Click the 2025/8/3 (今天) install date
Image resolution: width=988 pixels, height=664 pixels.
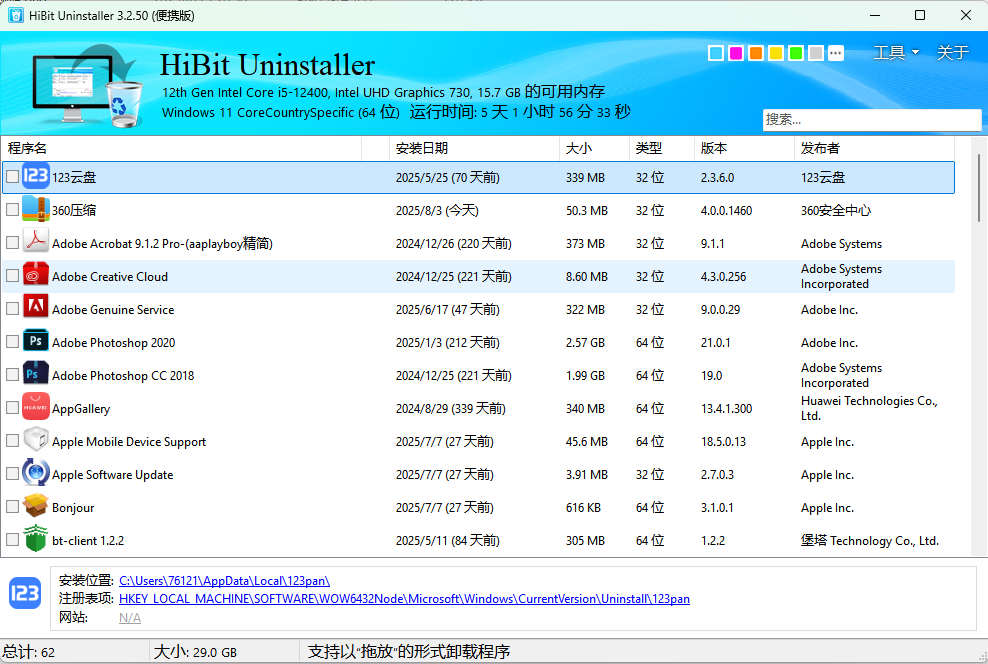[437, 210]
